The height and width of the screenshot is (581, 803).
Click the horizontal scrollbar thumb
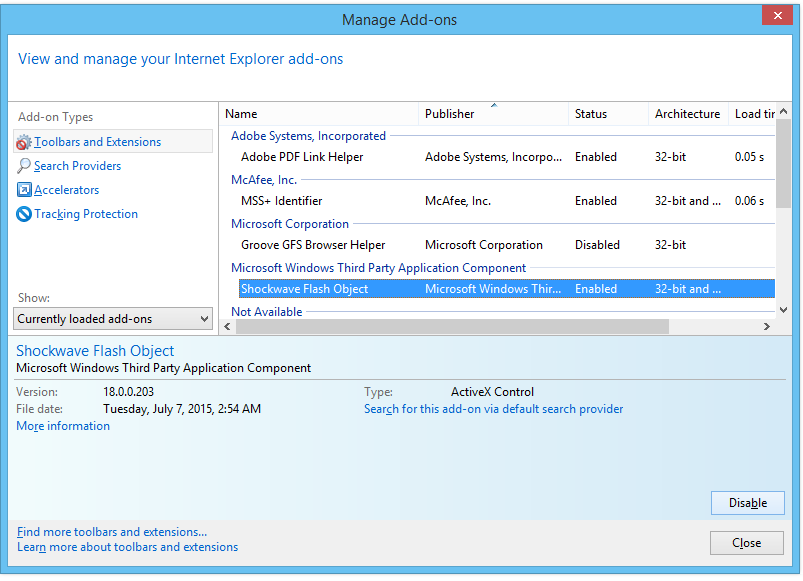pos(452,327)
